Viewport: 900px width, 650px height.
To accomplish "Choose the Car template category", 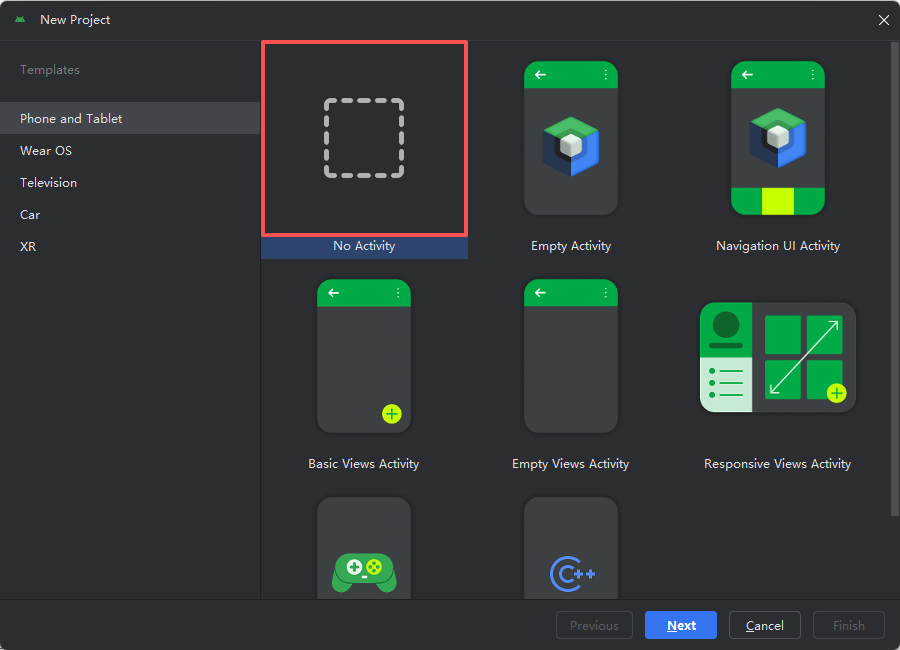I will [x=29, y=214].
